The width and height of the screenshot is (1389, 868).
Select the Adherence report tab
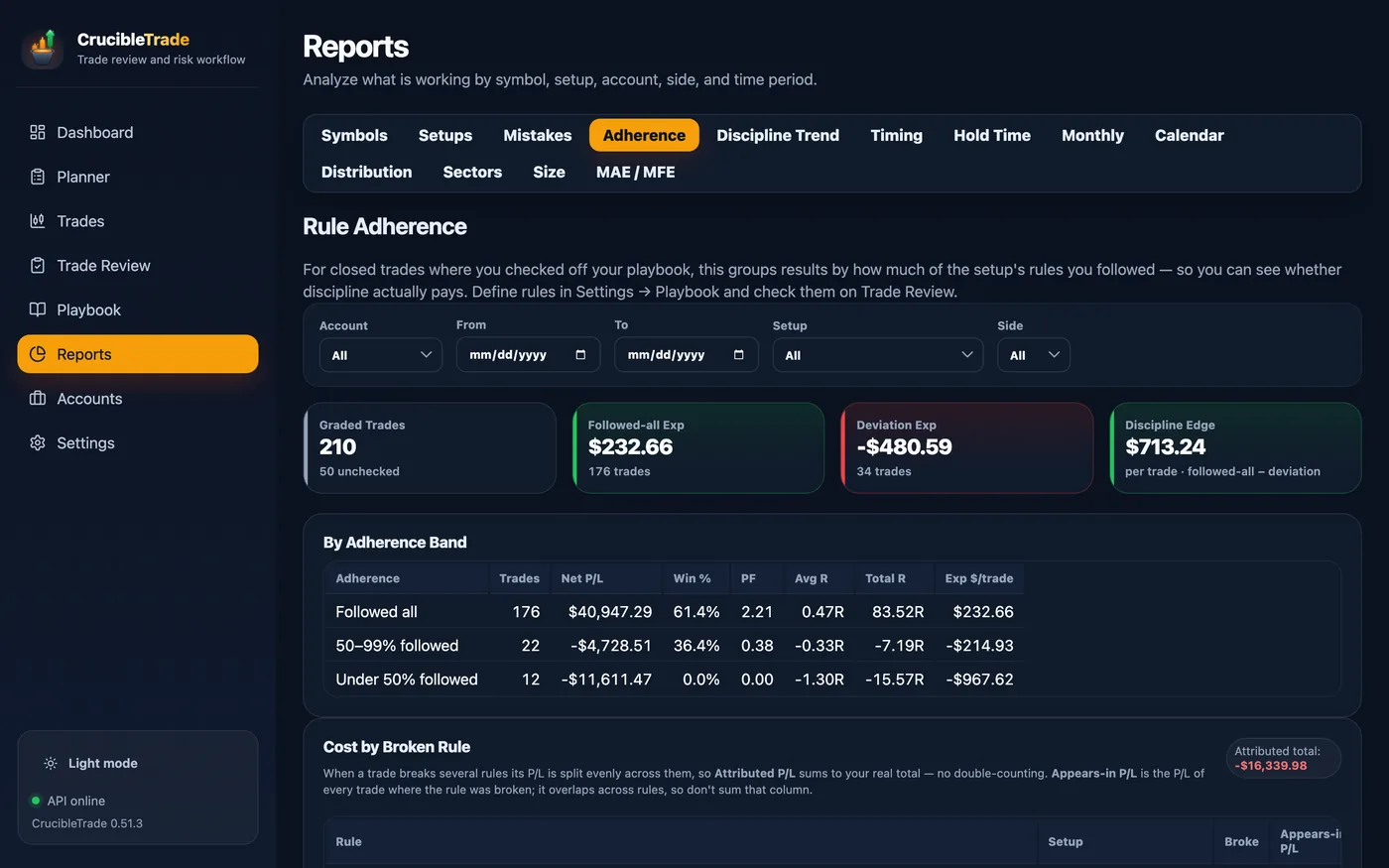[644, 135]
